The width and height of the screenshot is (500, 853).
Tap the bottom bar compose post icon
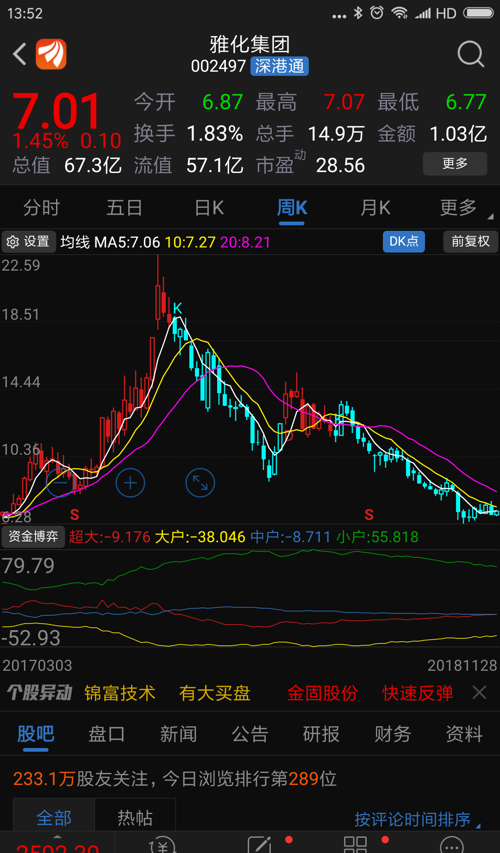click(x=260, y=844)
